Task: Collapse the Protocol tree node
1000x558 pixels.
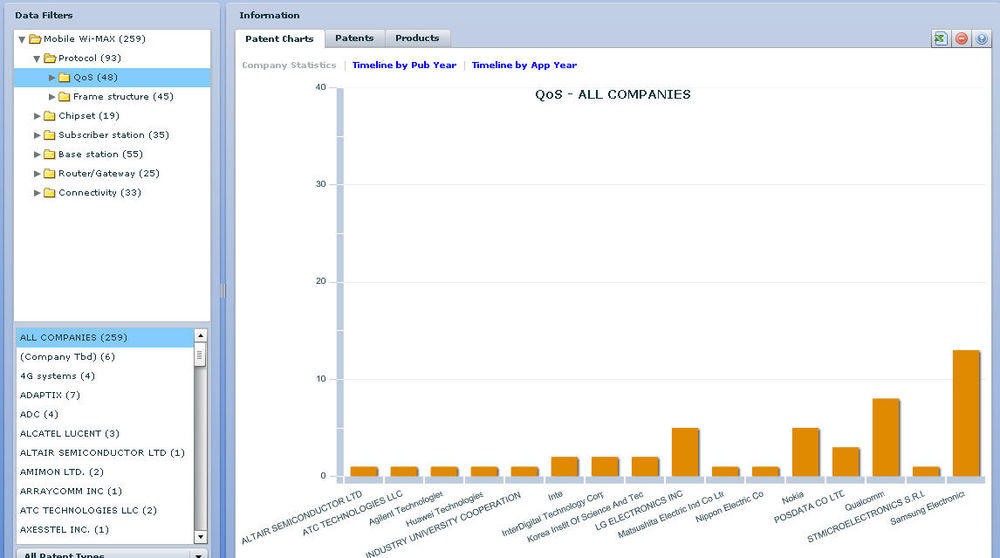Action: click(37, 58)
